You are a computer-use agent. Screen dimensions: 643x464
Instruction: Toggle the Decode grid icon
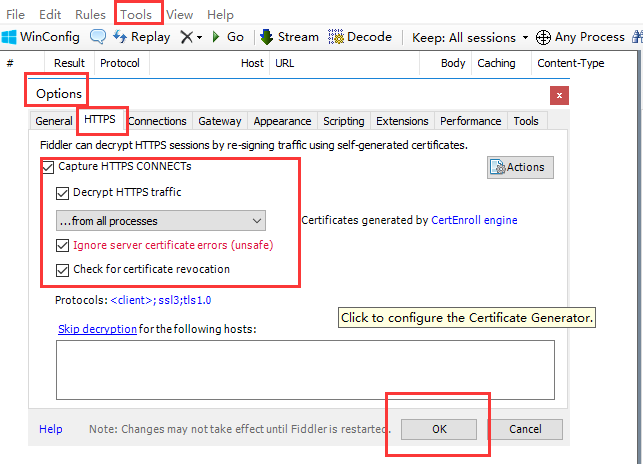tap(336, 37)
